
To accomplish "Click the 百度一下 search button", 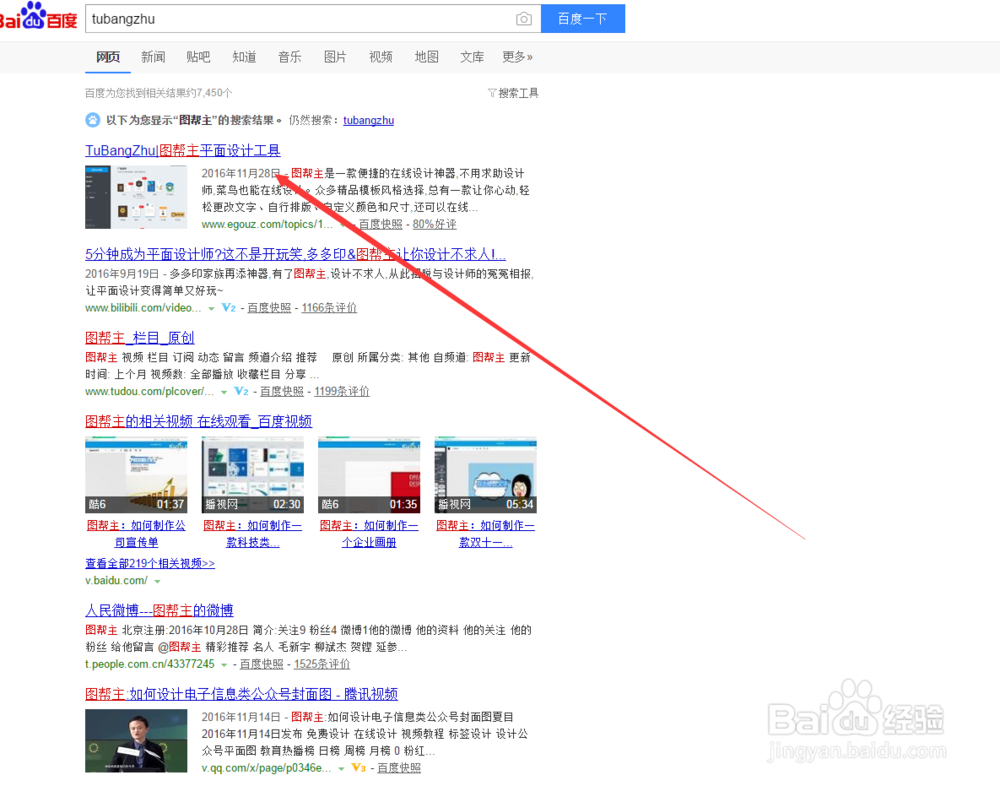I will click(582, 19).
